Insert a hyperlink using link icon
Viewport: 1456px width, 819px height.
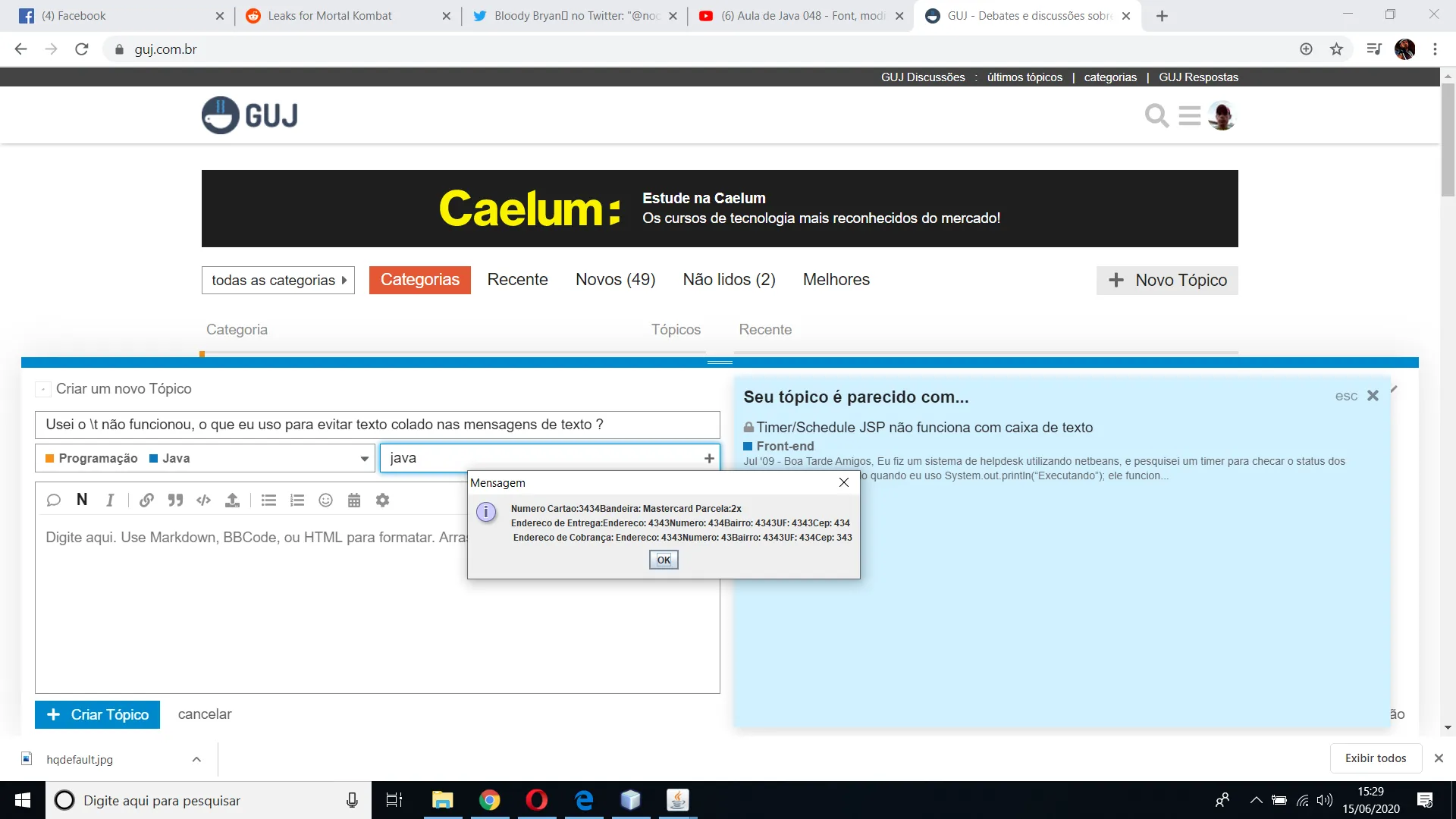(146, 500)
